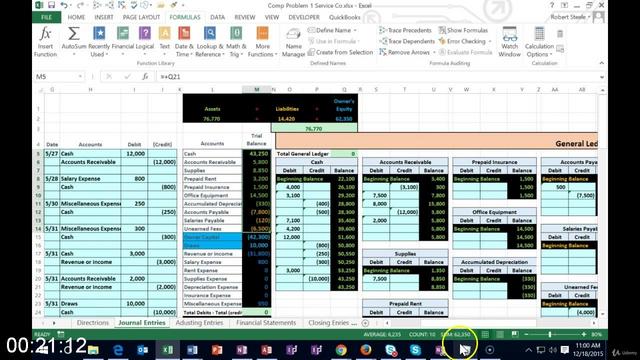Open the Name Manager
This screenshot has width=640, height=360.
(293, 42)
